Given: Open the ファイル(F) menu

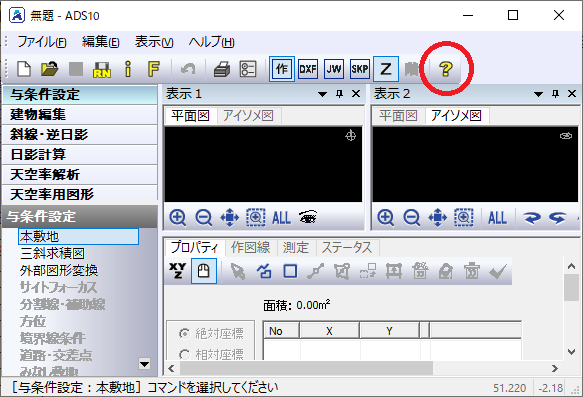Looking at the screenshot, I should click(x=42, y=42).
